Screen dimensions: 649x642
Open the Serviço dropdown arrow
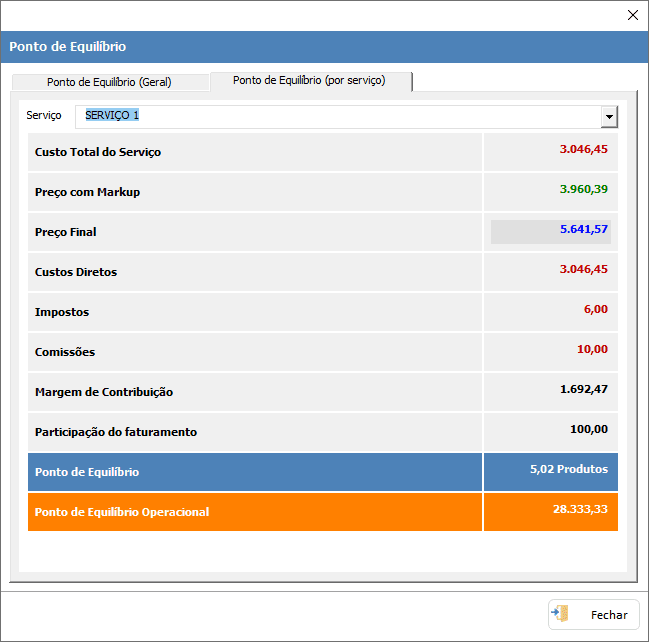(x=609, y=117)
